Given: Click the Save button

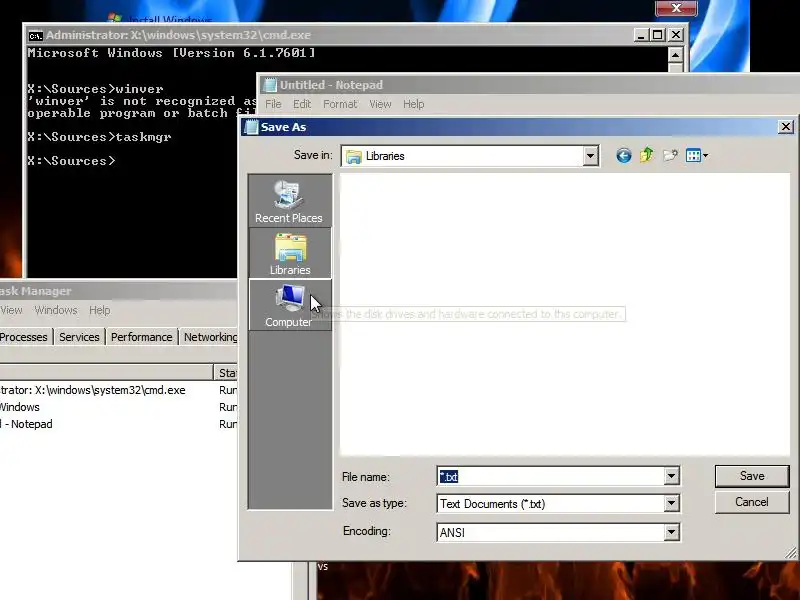Looking at the screenshot, I should click(x=752, y=476).
